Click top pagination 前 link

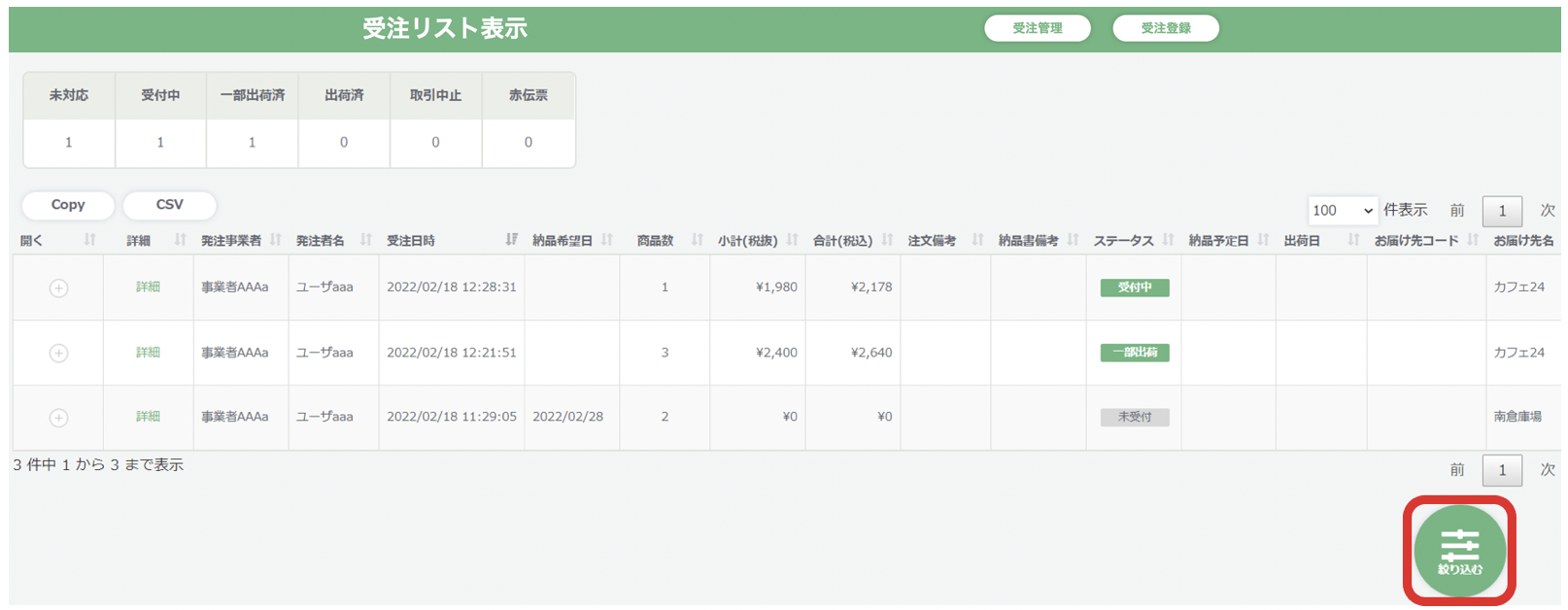tap(1457, 211)
